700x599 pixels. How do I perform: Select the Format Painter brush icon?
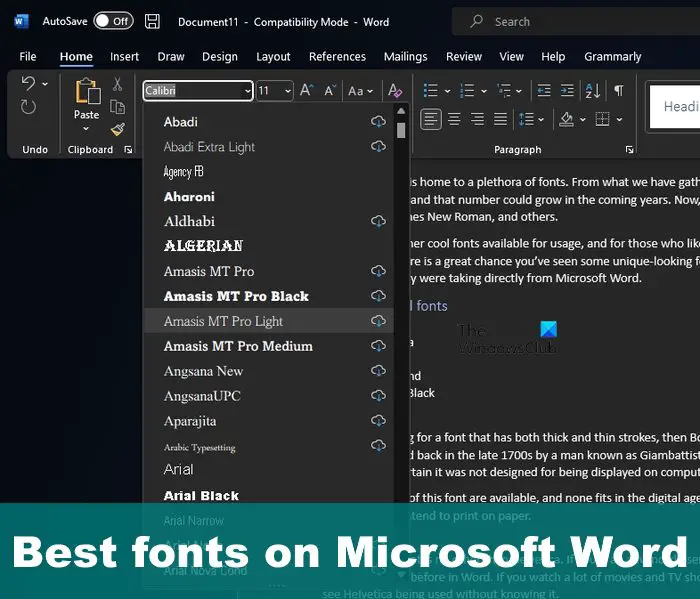click(118, 128)
